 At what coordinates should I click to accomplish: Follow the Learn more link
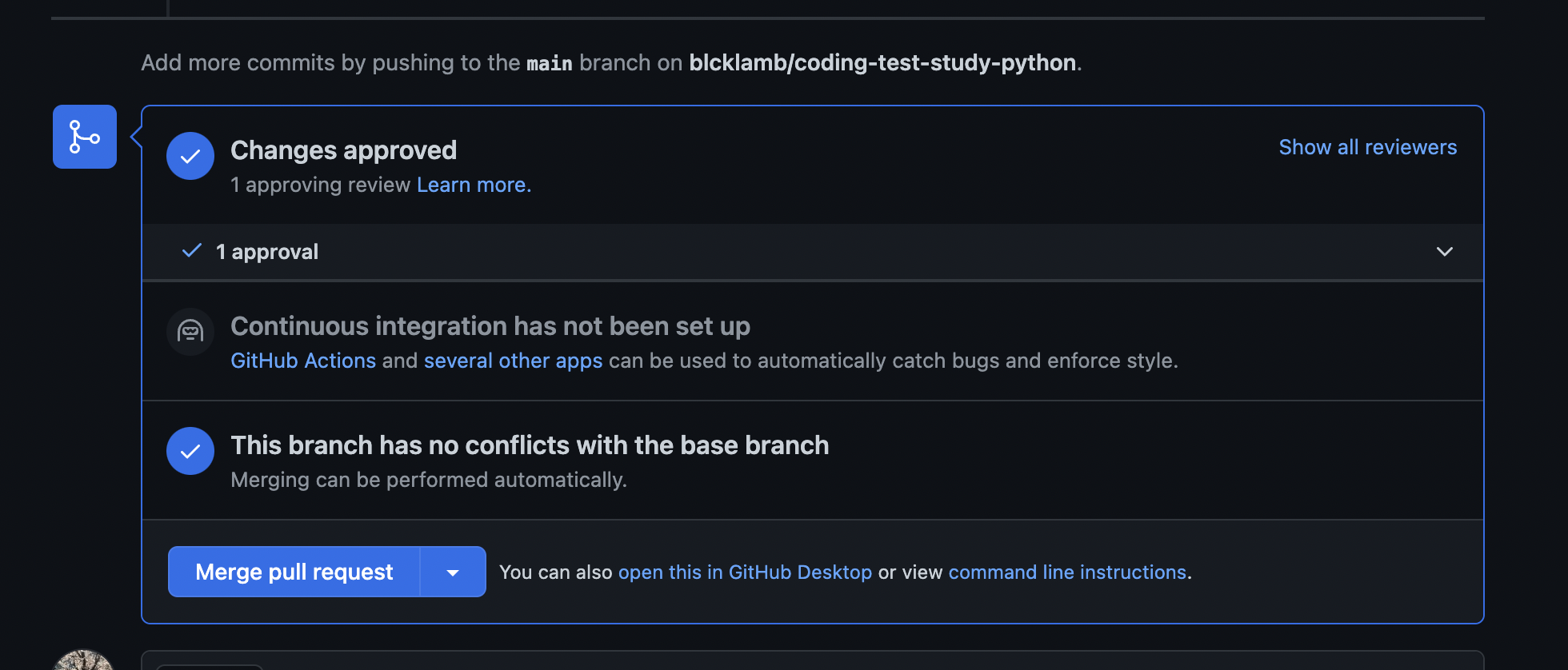pyautogui.click(x=474, y=185)
